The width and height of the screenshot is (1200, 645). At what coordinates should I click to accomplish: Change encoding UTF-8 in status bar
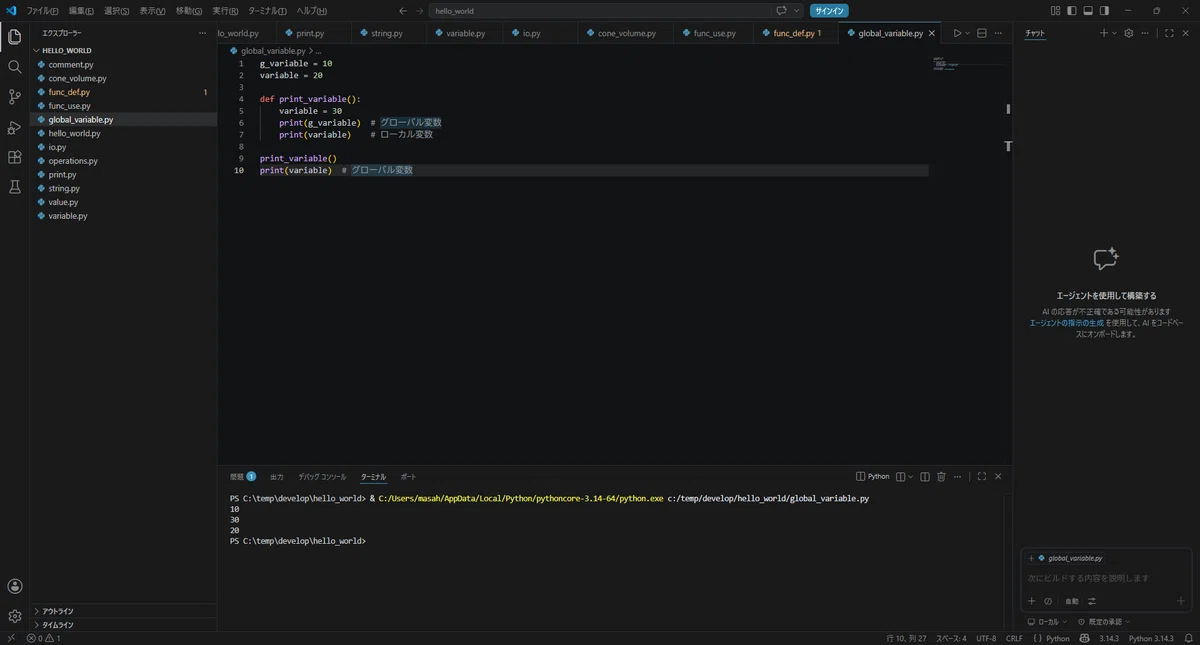(x=986, y=638)
